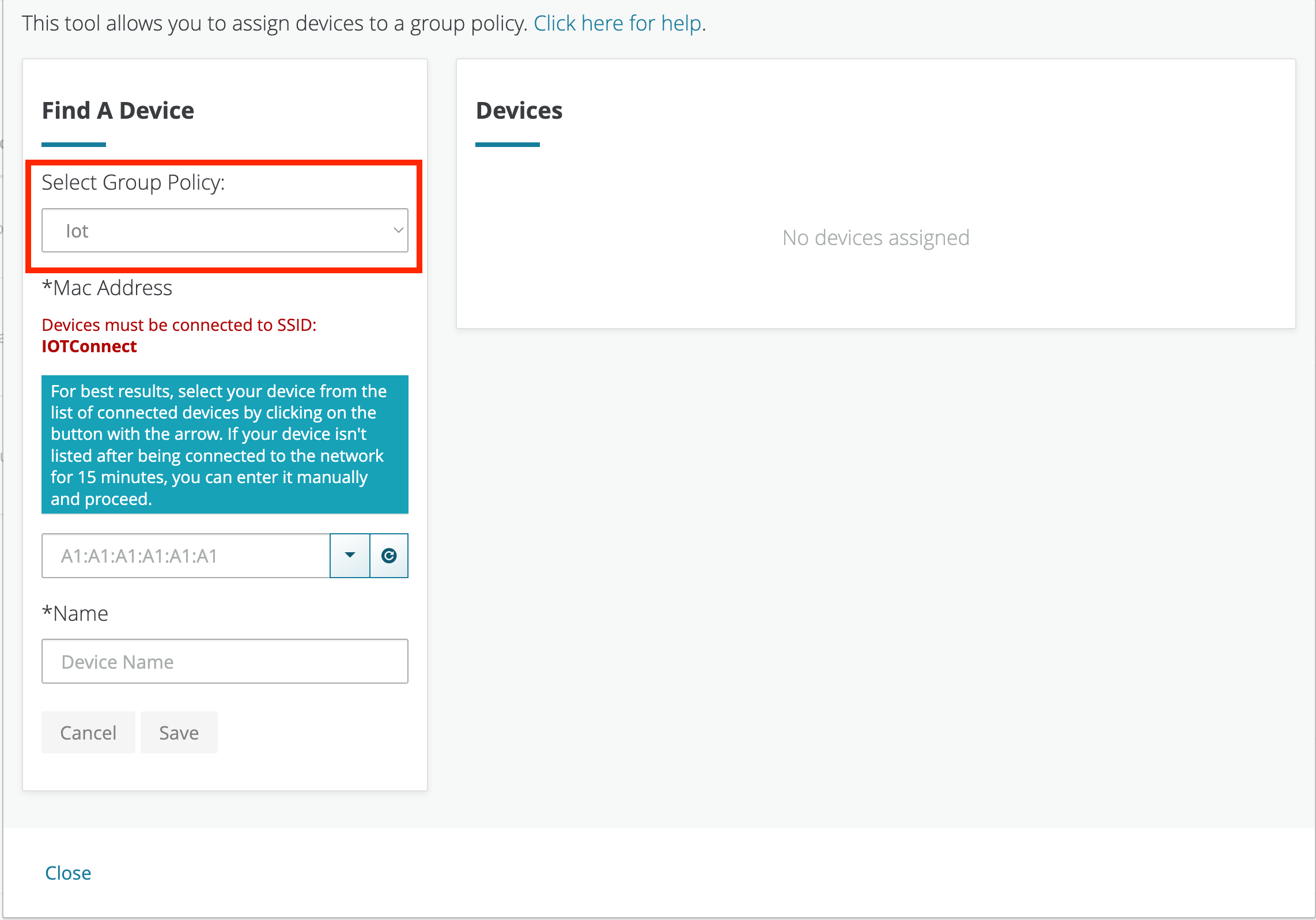Screen dimensions: 1316x920
Task: Click the chevron in Iot select box
Action: pos(398,231)
